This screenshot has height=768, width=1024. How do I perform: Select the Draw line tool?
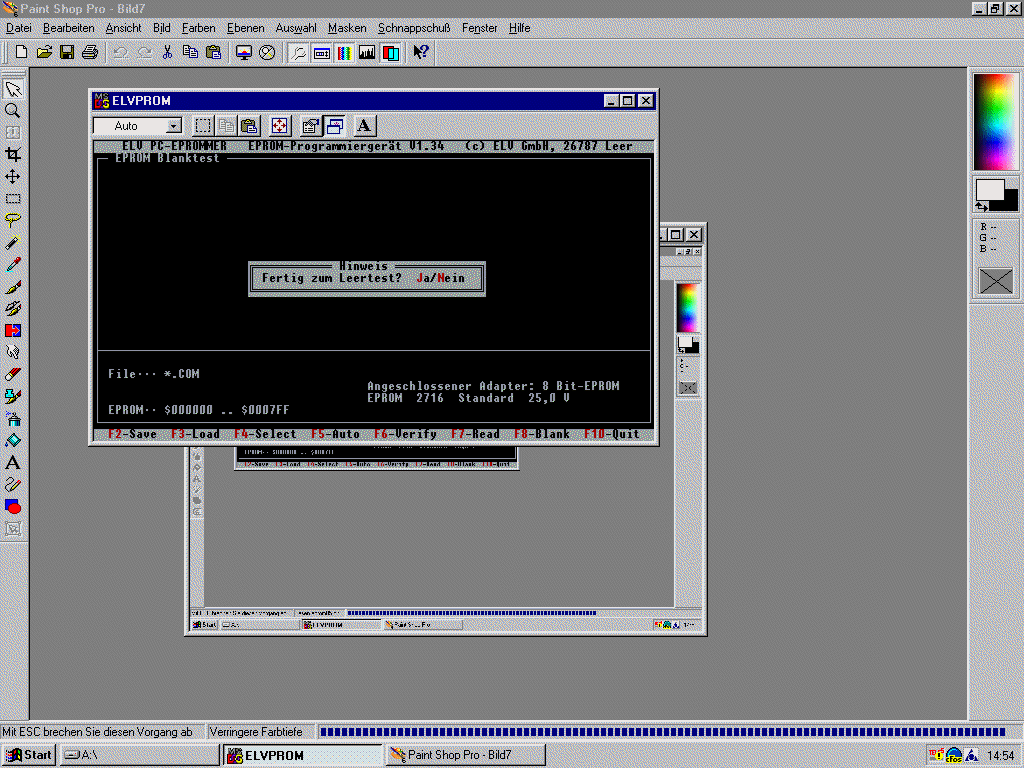pyautogui.click(x=12, y=485)
